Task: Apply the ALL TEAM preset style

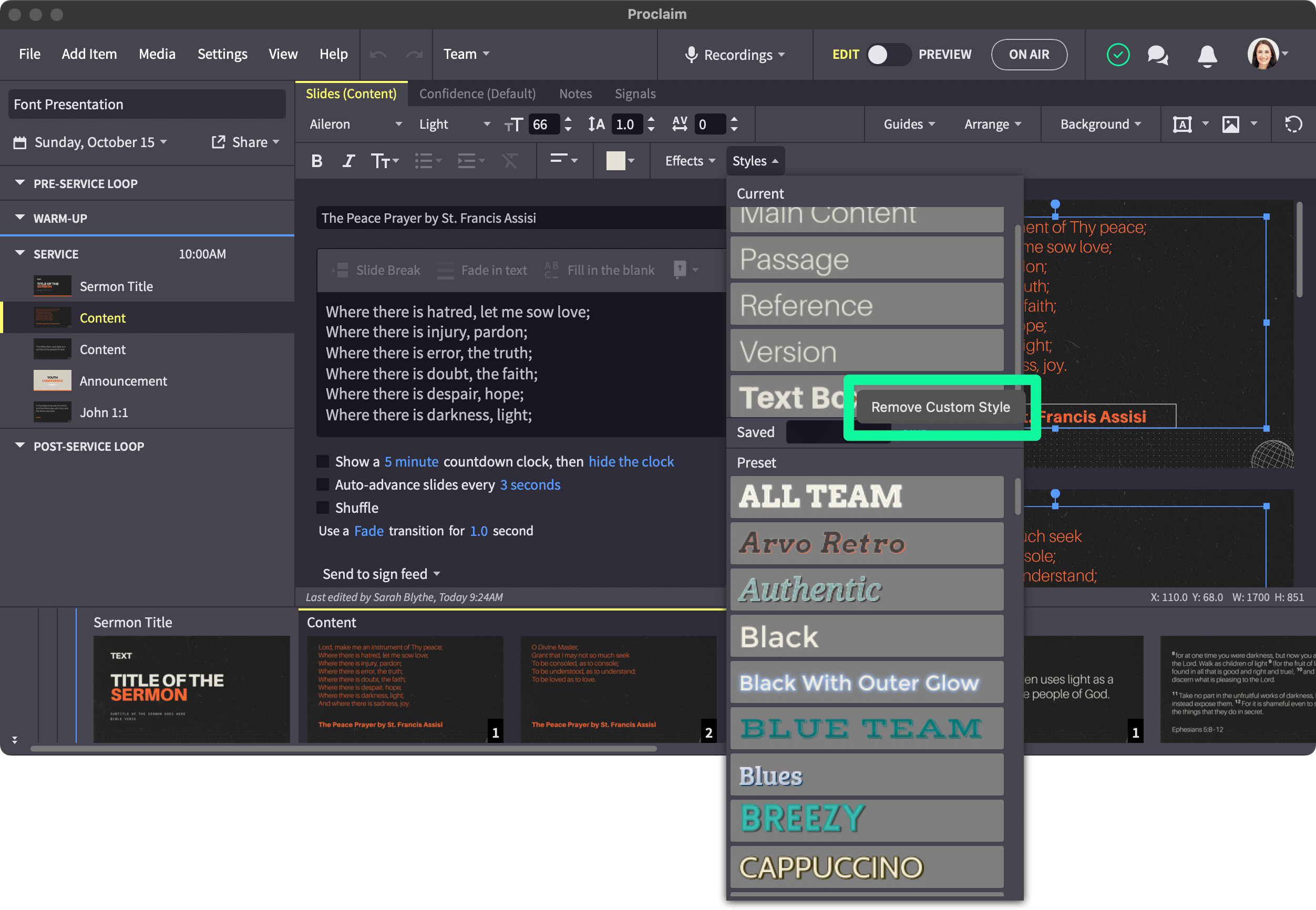Action: (x=866, y=497)
